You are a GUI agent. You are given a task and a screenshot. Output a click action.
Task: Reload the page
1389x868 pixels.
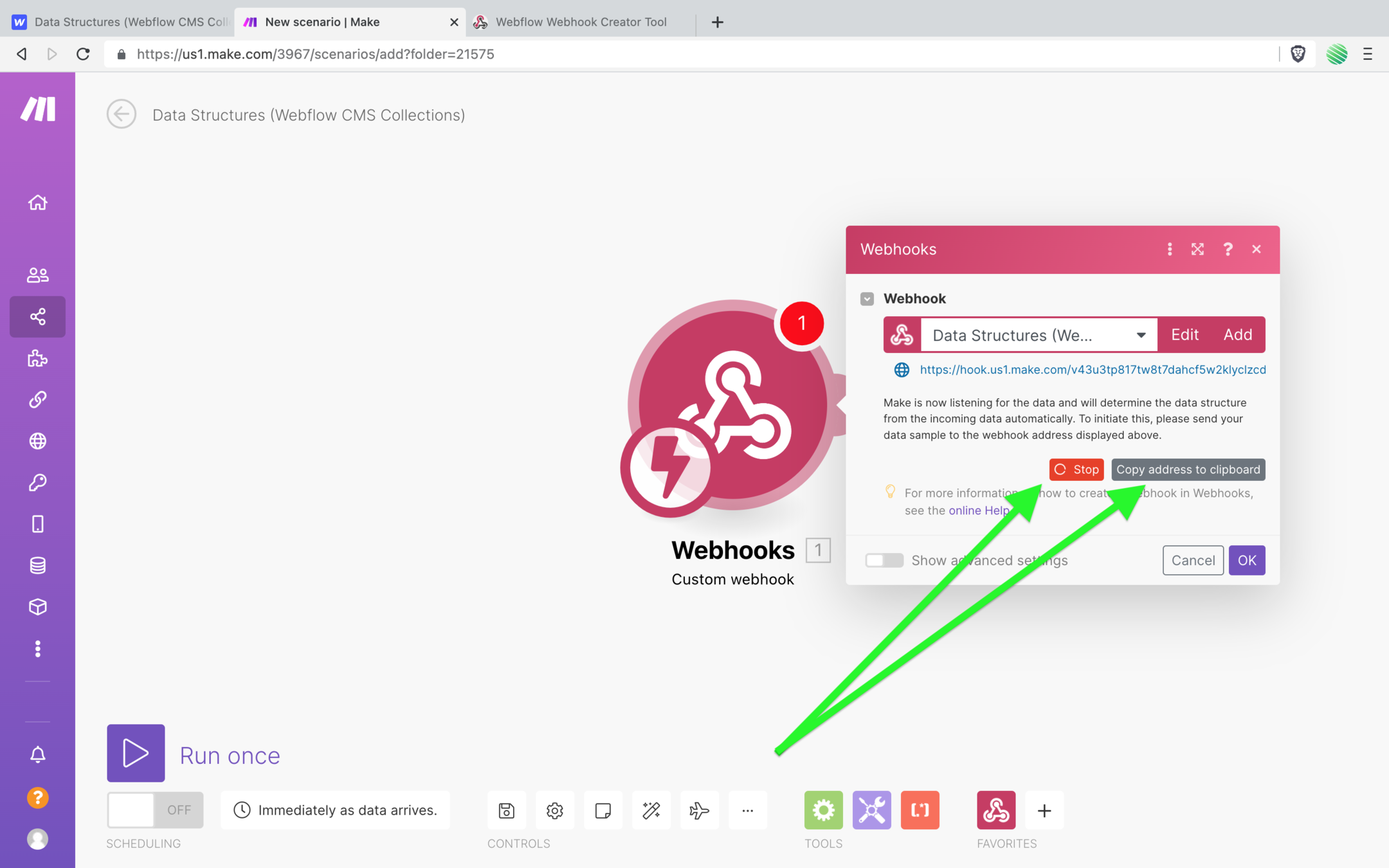83,54
